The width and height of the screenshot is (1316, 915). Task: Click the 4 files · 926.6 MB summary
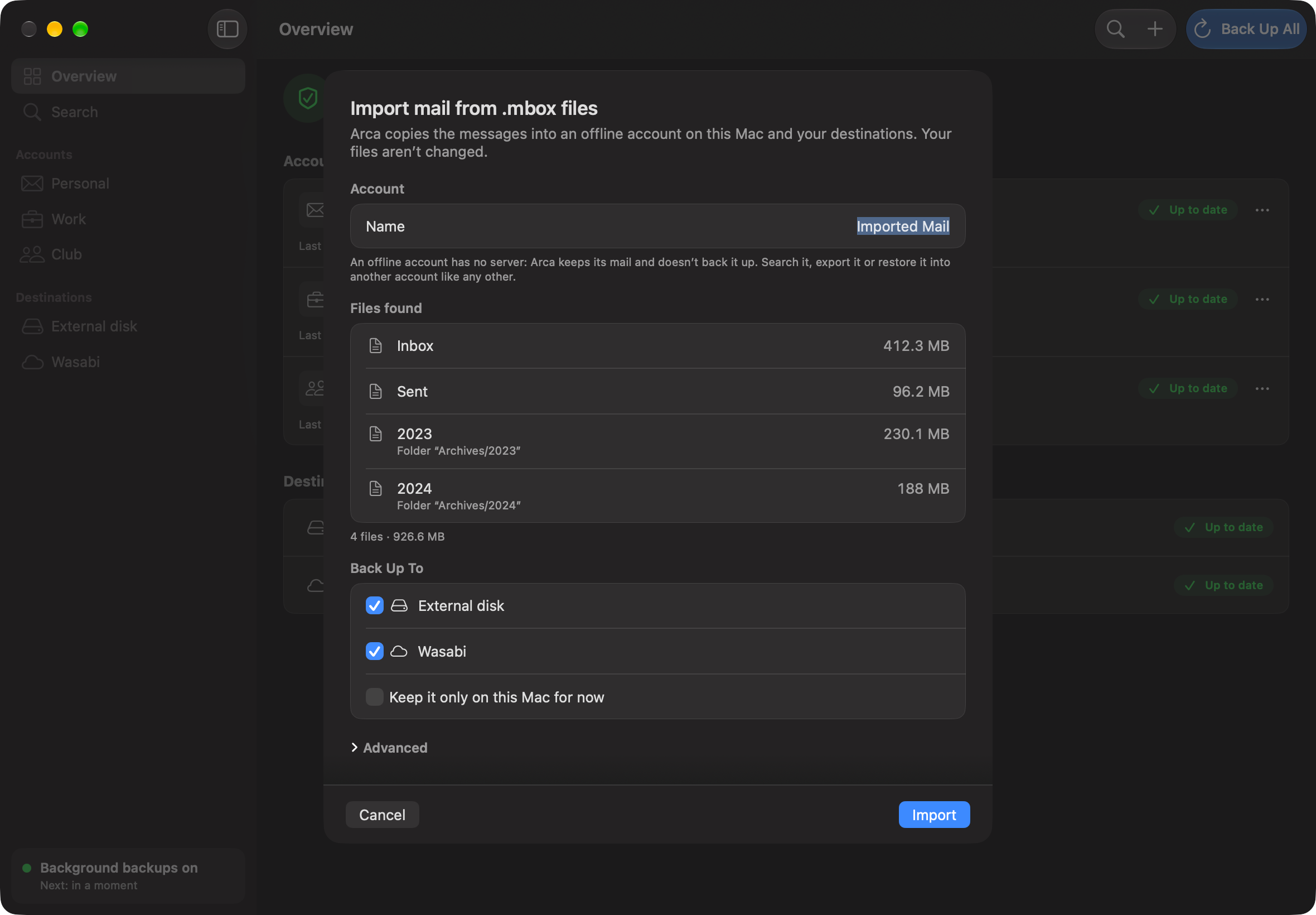[398, 537]
